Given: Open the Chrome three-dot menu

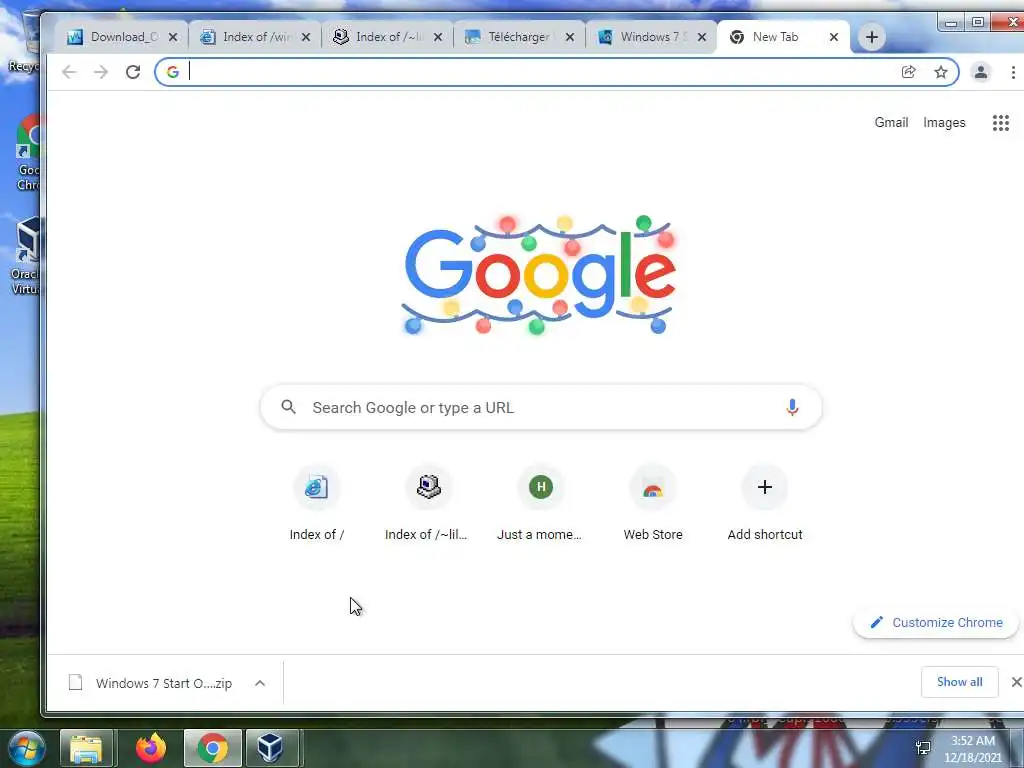Looking at the screenshot, I should [x=1013, y=72].
